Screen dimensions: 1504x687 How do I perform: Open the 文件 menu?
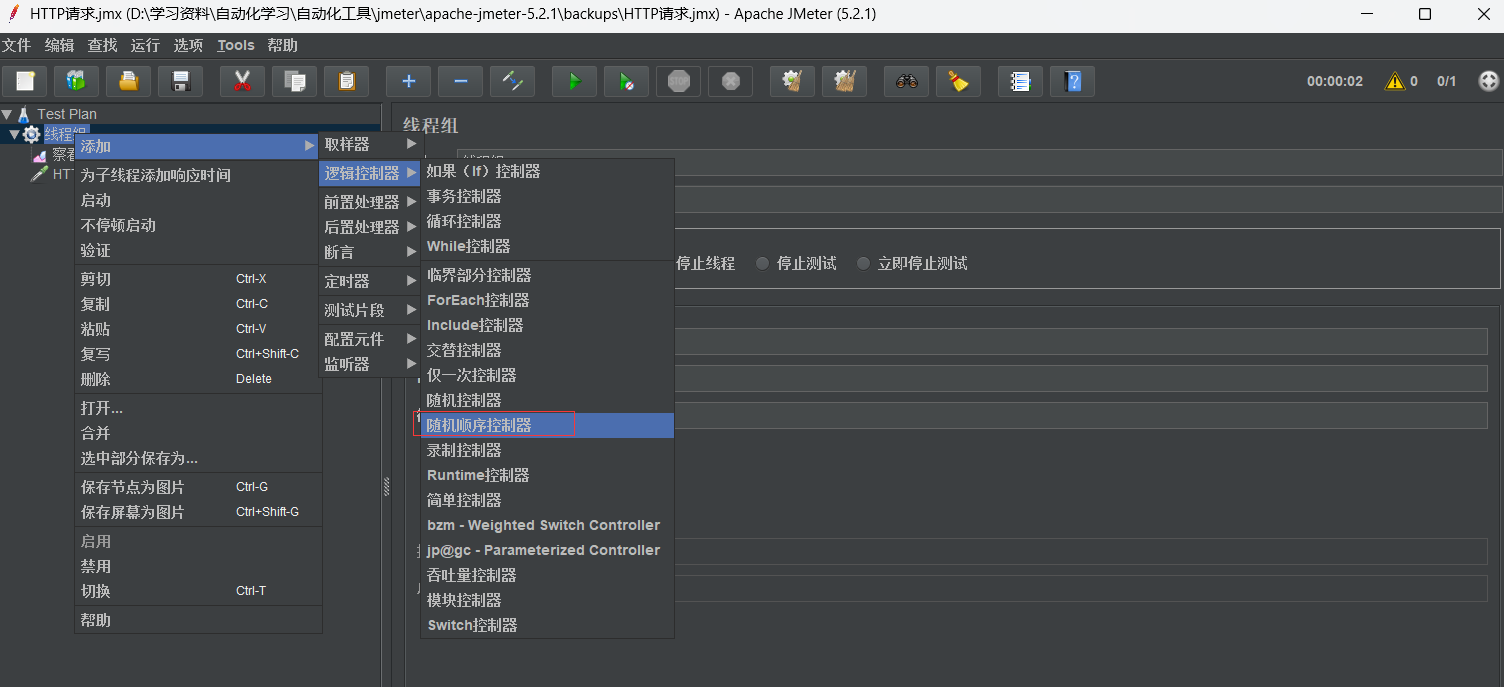[17, 45]
